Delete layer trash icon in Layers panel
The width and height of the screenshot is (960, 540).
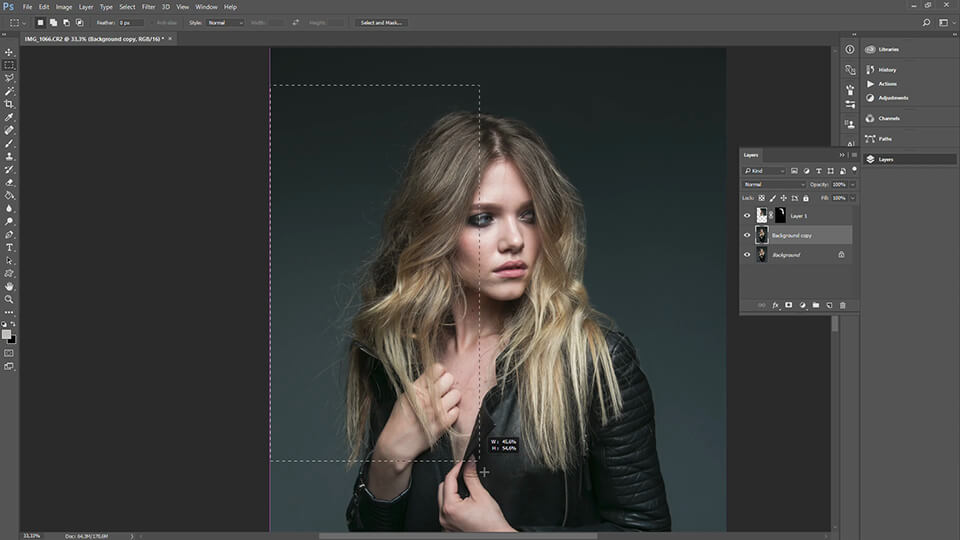(x=842, y=305)
